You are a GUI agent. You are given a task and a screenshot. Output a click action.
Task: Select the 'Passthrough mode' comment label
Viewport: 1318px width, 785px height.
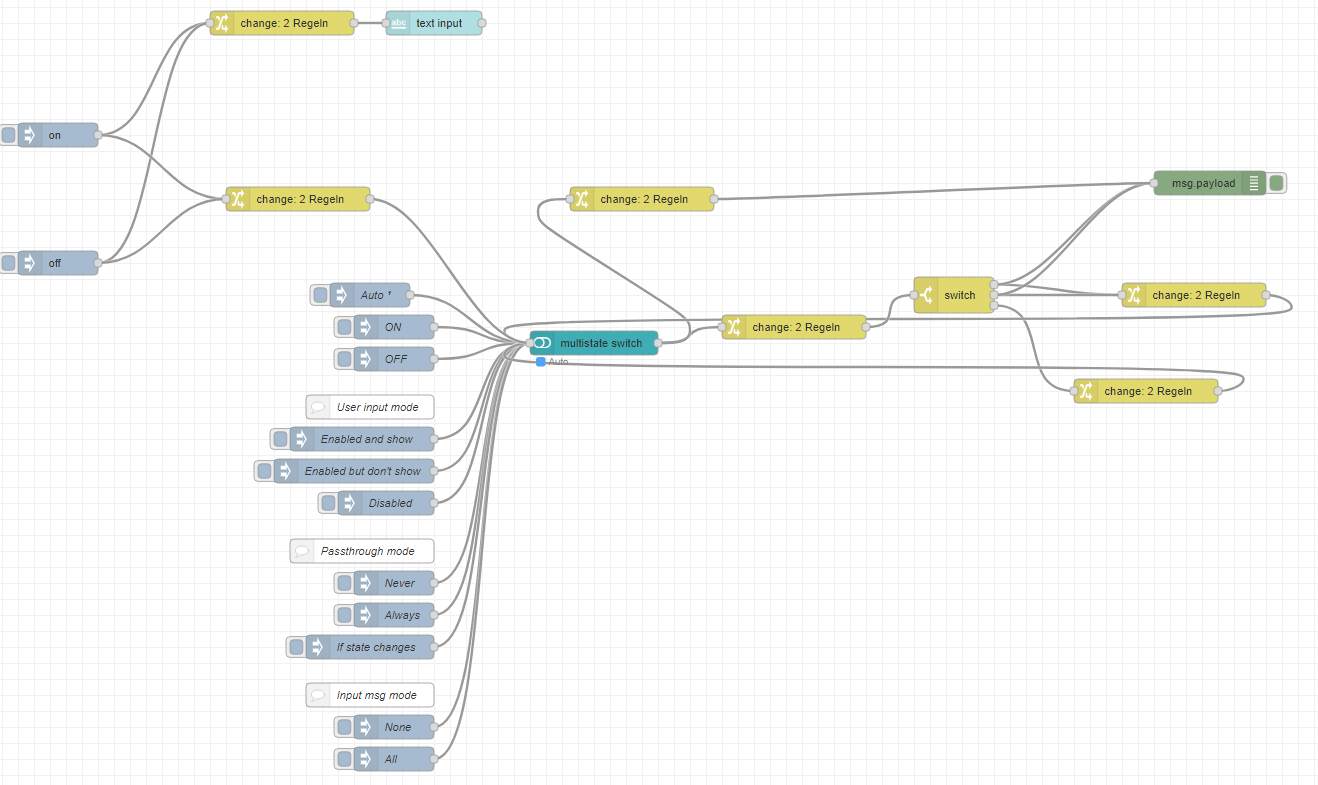[368, 551]
